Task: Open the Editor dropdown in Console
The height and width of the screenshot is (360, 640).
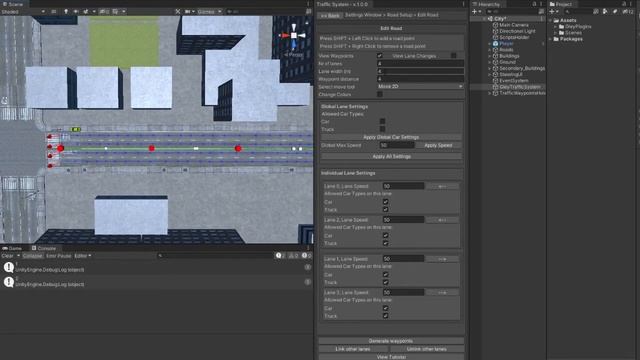Action: pos(82,256)
